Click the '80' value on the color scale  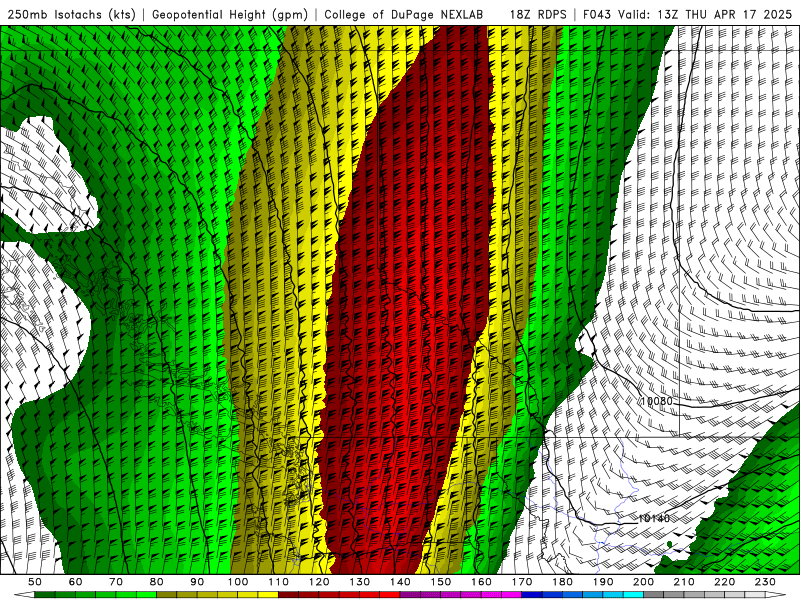[157, 582]
